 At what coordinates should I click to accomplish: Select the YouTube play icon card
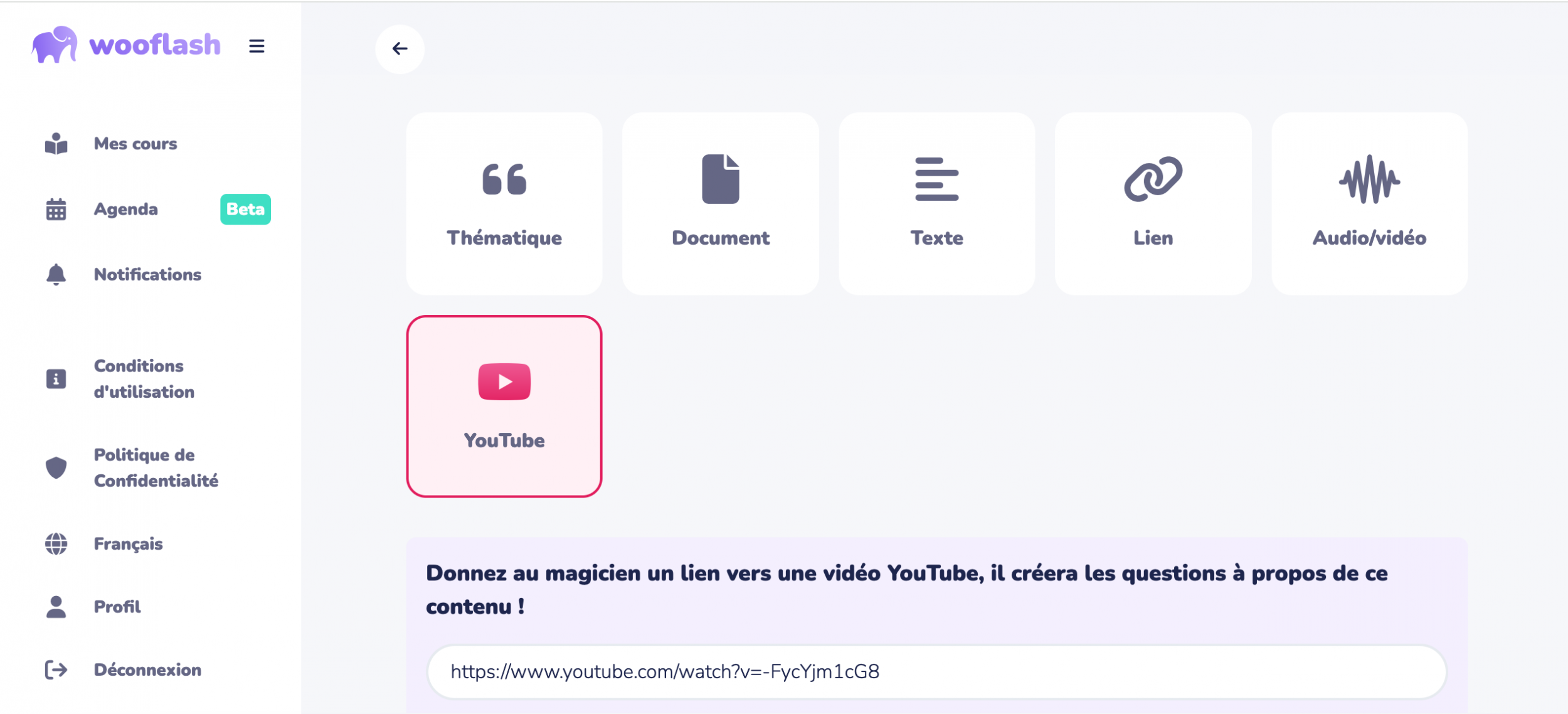tap(504, 382)
